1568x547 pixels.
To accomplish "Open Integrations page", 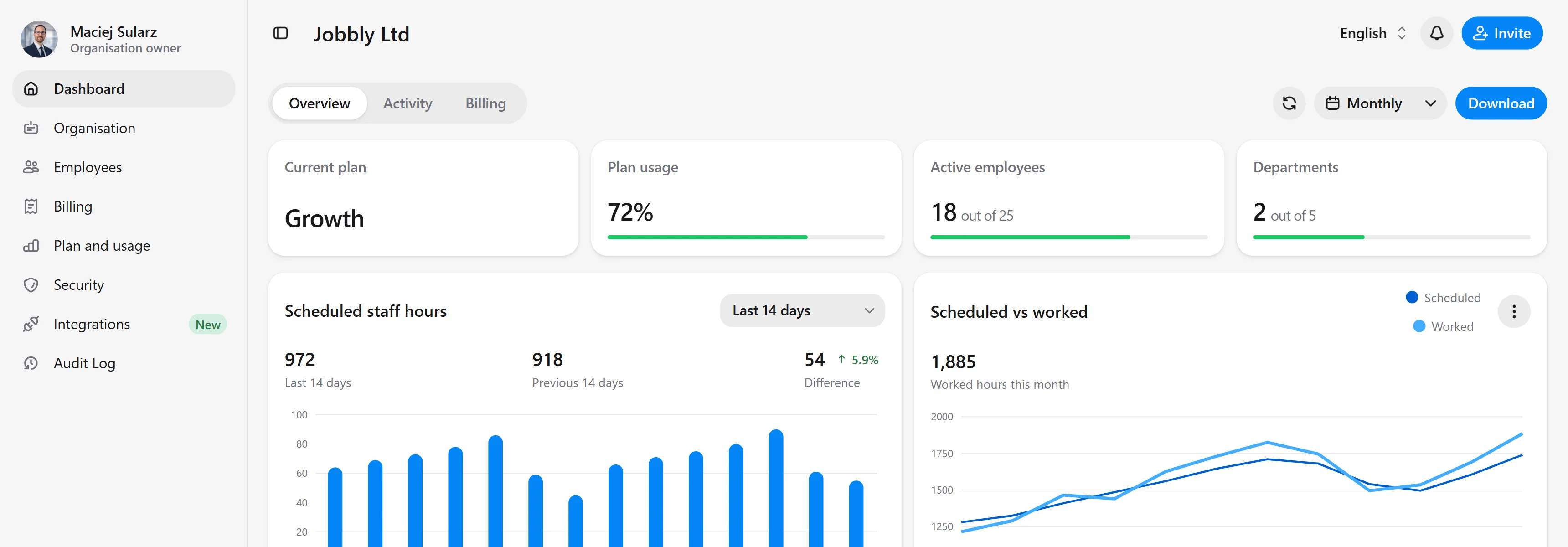I will click(x=124, y=324).
